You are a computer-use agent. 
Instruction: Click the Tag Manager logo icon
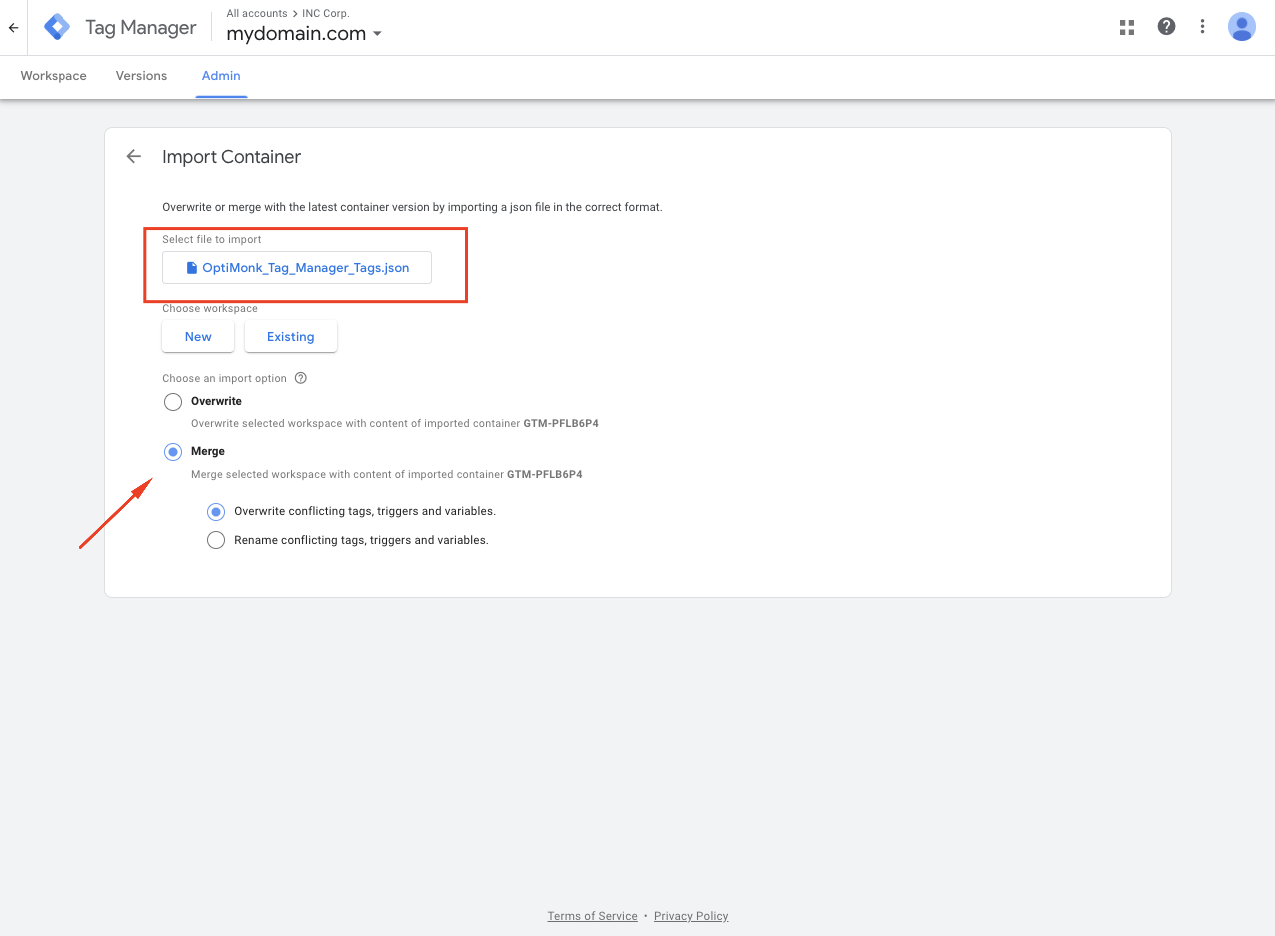(57, 27)
